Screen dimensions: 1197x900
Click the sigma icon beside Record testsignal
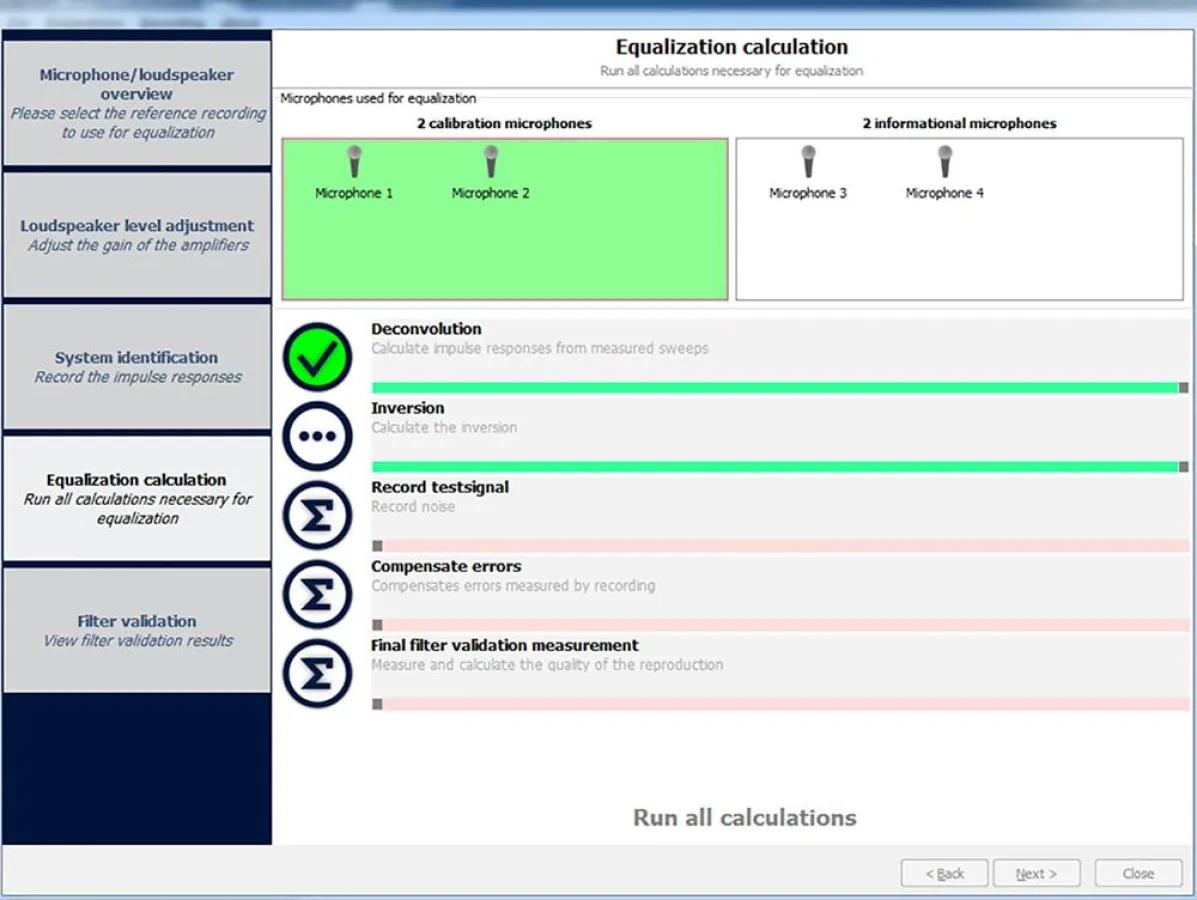coord(317,513)
